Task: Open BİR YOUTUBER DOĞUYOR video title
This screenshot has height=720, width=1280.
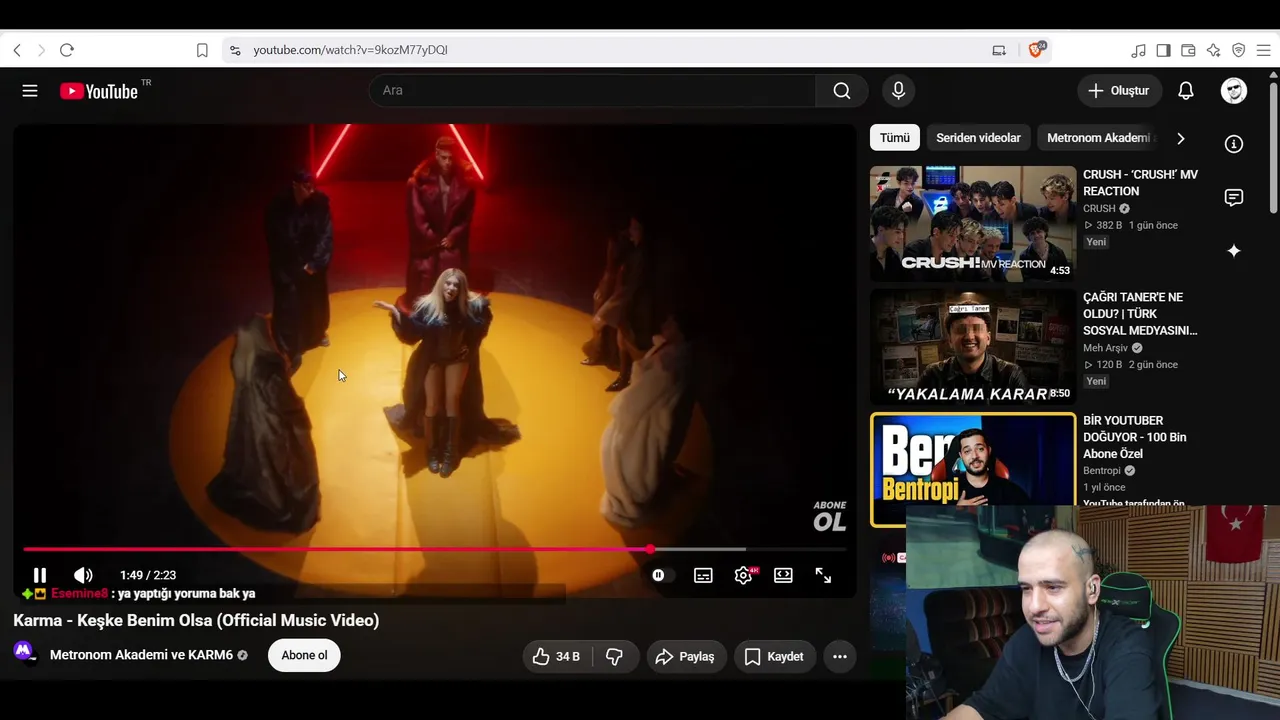Action: tap(1135, 437)
